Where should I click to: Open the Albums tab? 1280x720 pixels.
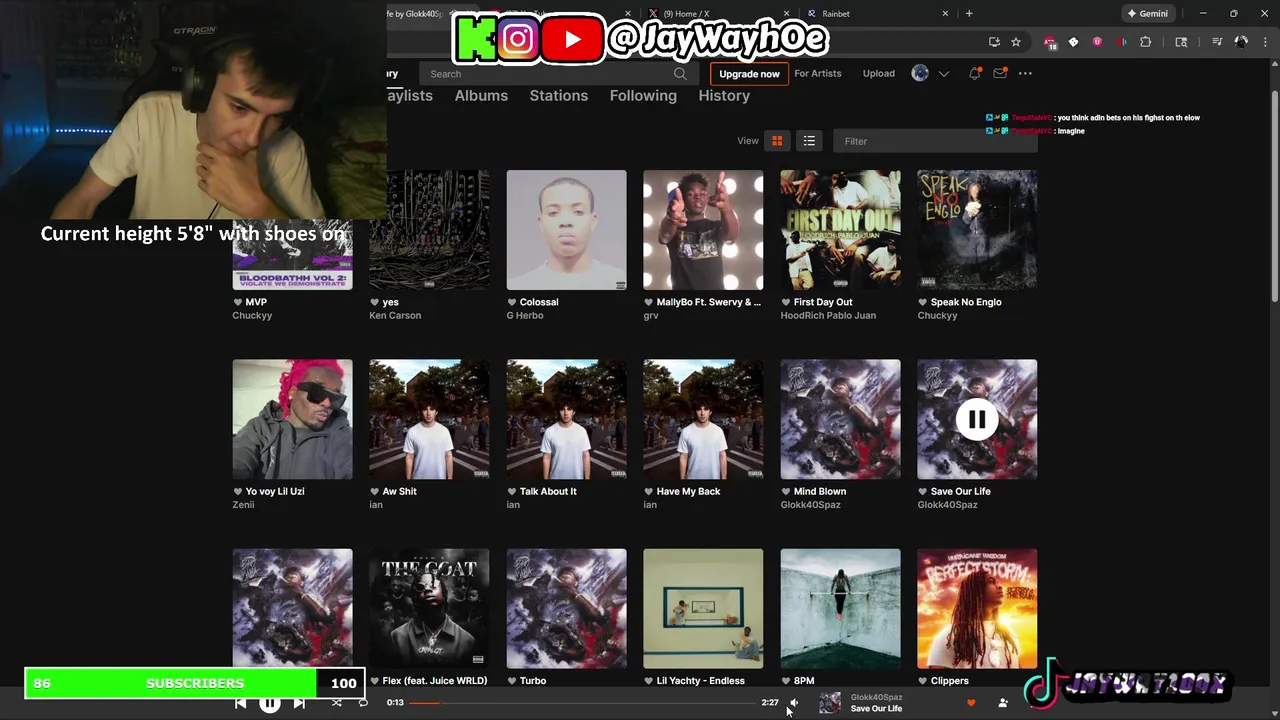[481, 96]
